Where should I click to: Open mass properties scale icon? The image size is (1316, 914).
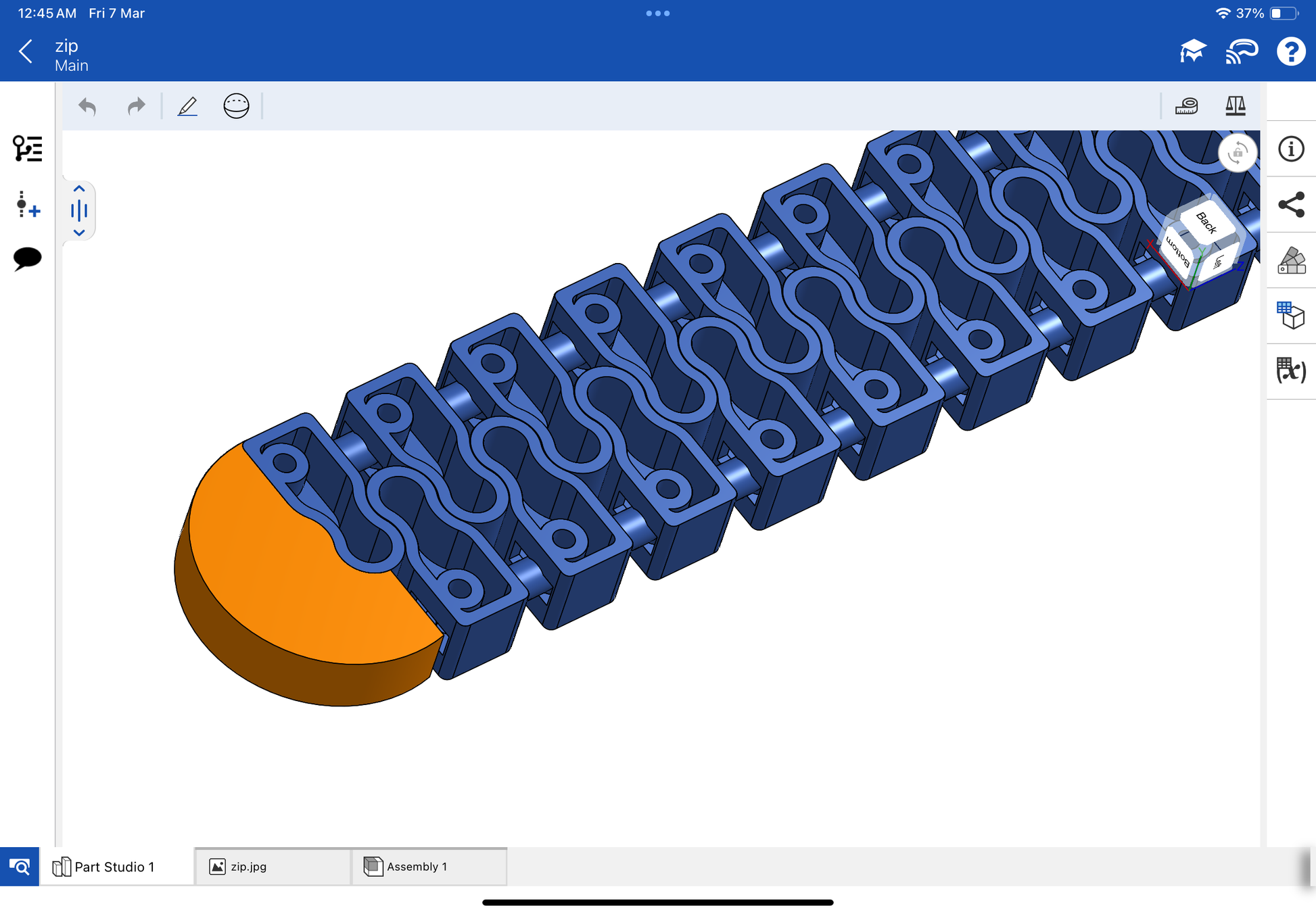[x=1235, y=106]
